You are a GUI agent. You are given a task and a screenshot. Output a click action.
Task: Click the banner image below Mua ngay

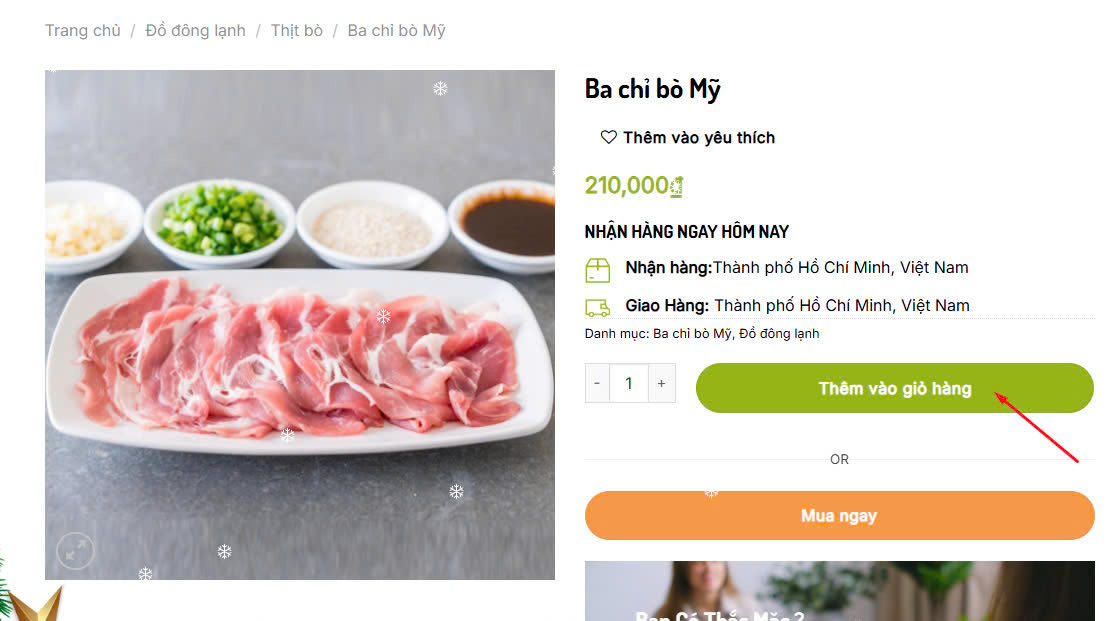tap(840, 592)
